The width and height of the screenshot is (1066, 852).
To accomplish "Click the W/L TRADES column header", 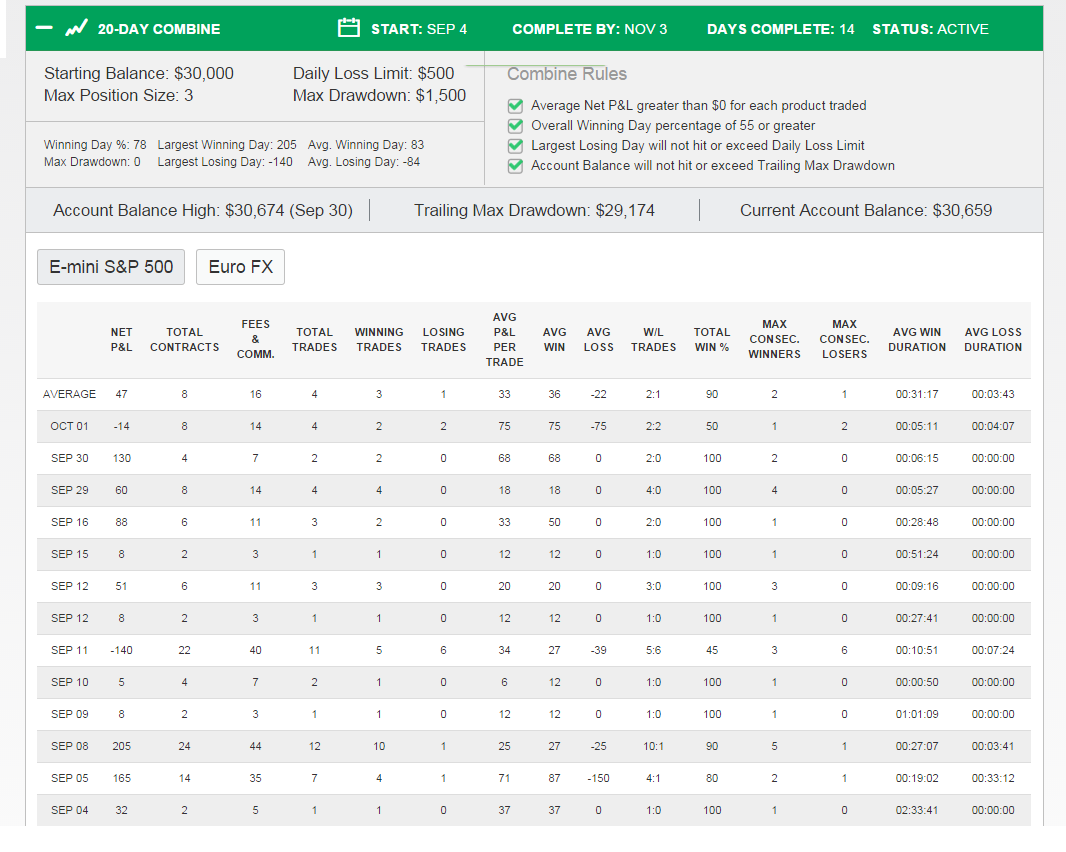I will (653, 339).
